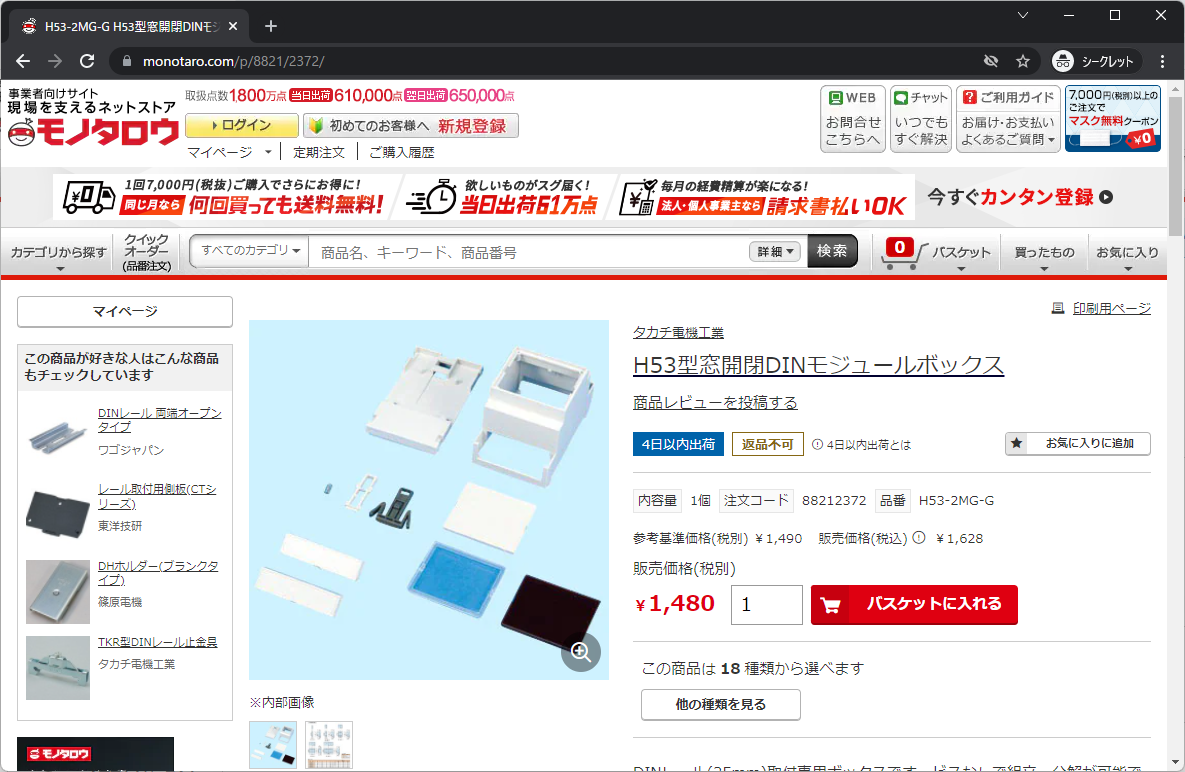The width and height of the screenshot is (1185, 772).
Task: Click 新規登録 for first-time customers
Action: (472, 126)
